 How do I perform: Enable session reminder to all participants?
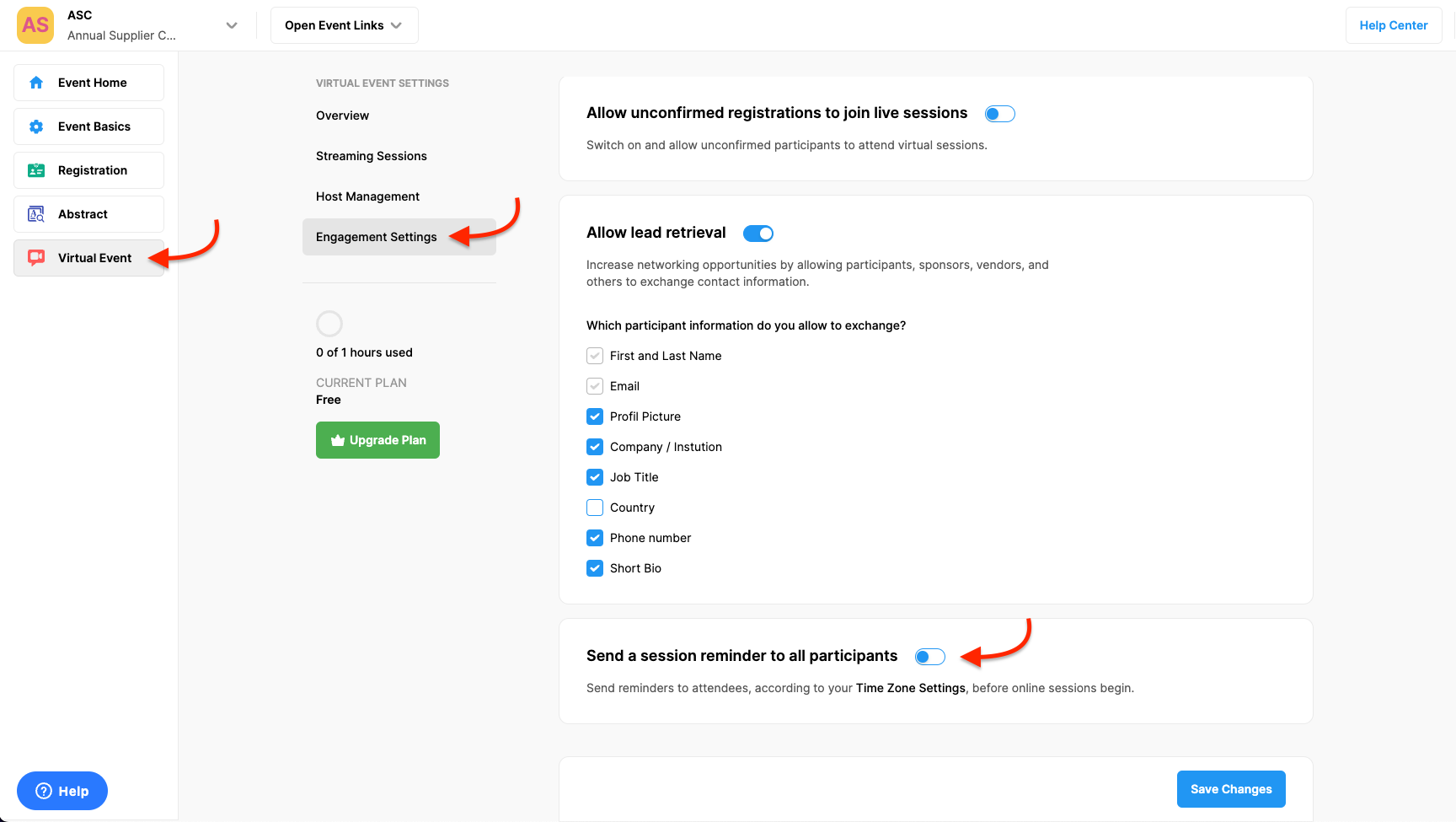tap(929, 657)
